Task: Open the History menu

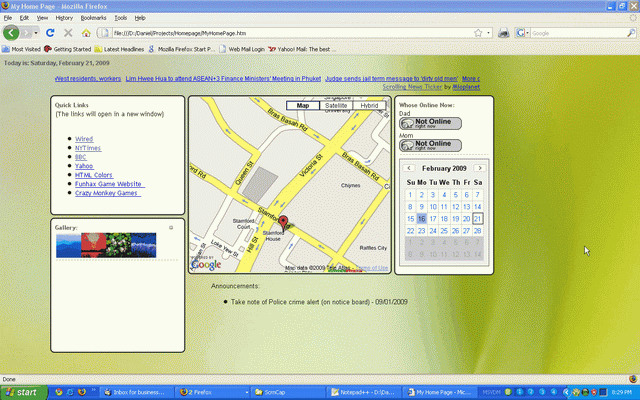Action: pyautogui.click(x=64, y=18)
